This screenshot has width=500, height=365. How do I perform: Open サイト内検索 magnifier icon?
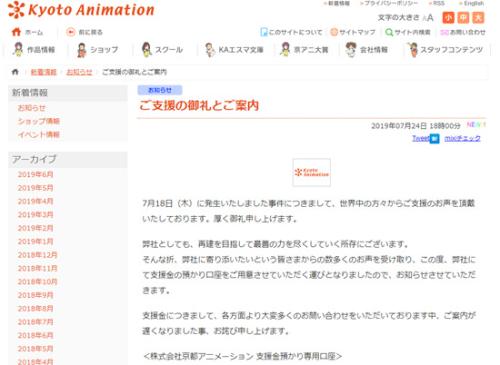[x=389, y=32]
